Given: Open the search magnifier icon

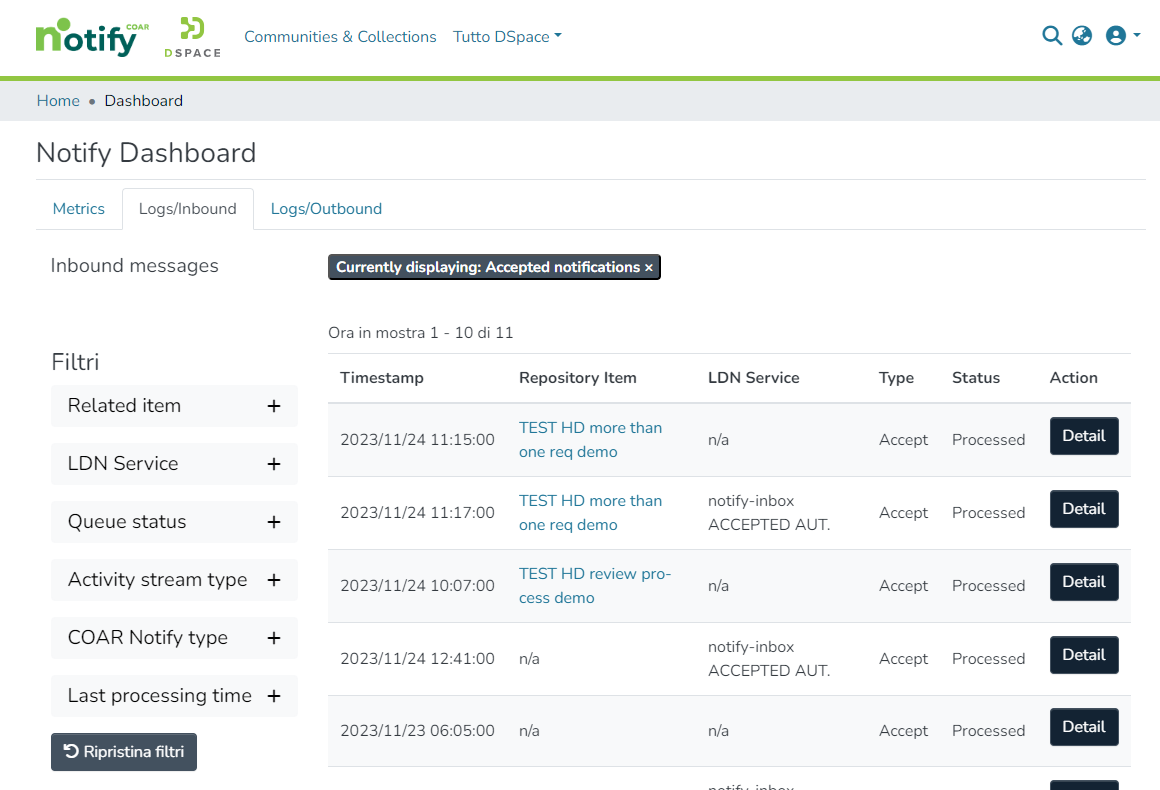Looking at the screenshot, I should (1051, 36).
